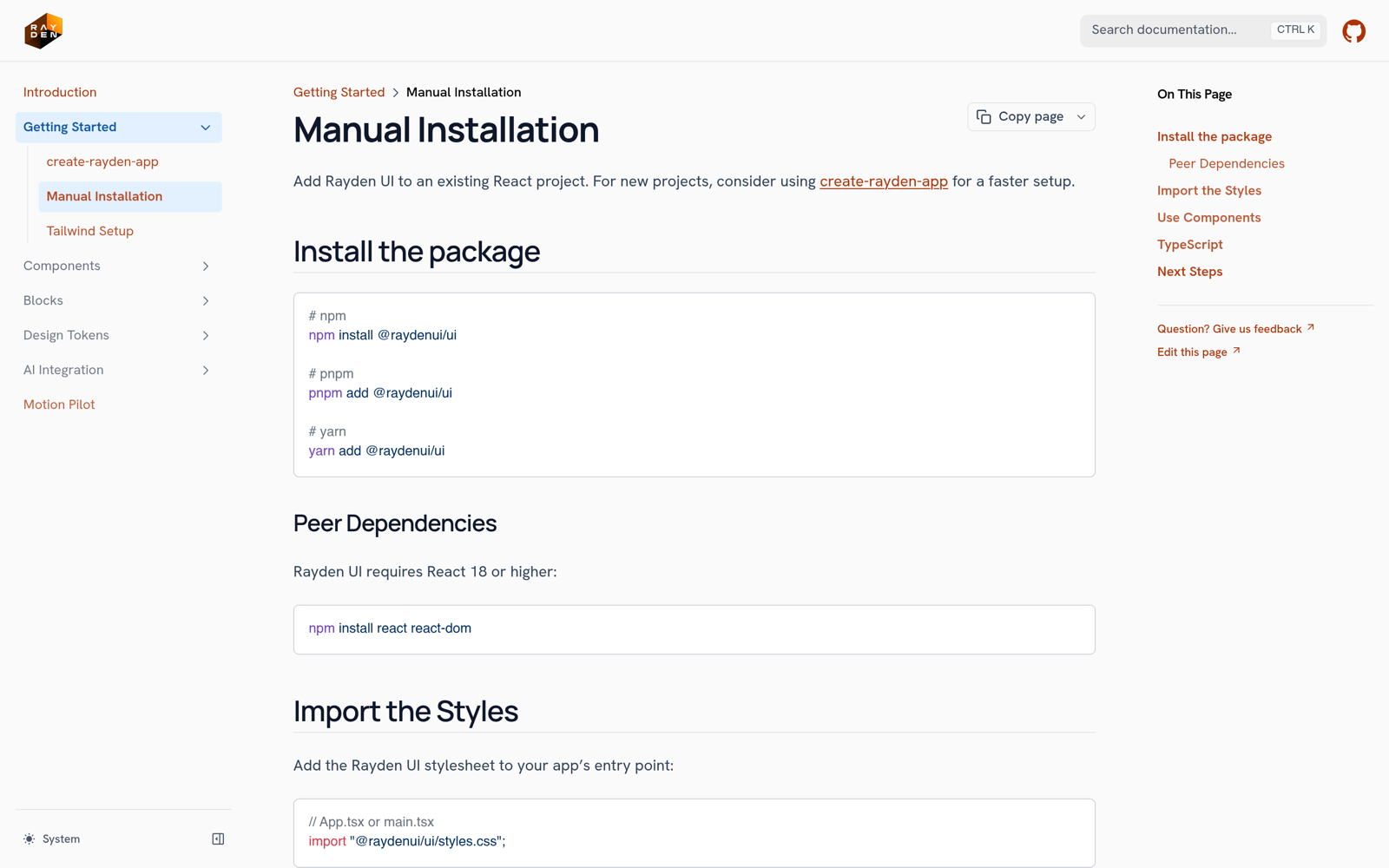The image size is (1389, 868).
Task: Click the 'npm install @raydenui/ui' code line
Action: click(x=383, y=335)
